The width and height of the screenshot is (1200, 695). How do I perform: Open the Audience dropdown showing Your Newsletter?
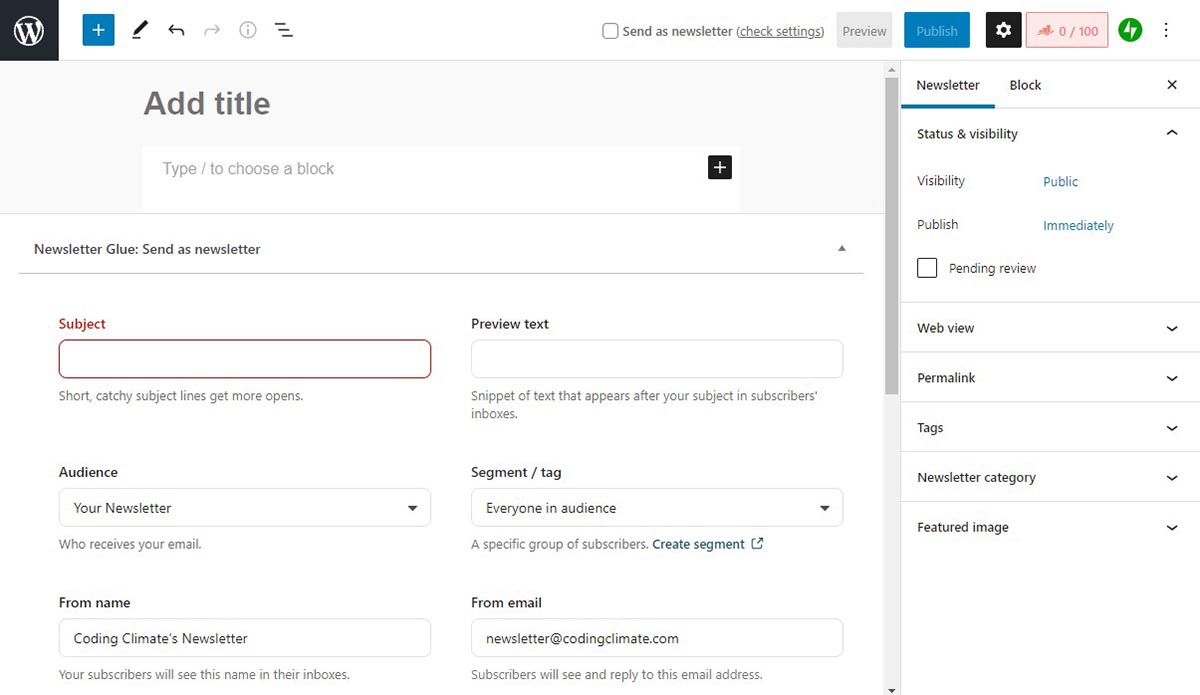pos(245,507)
